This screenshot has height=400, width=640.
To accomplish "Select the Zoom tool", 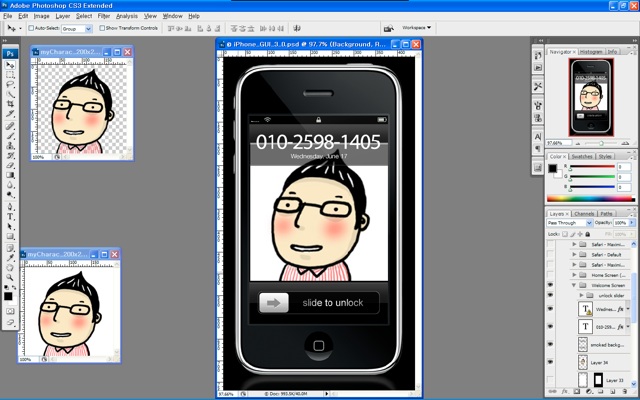I will tap(10, 278).
